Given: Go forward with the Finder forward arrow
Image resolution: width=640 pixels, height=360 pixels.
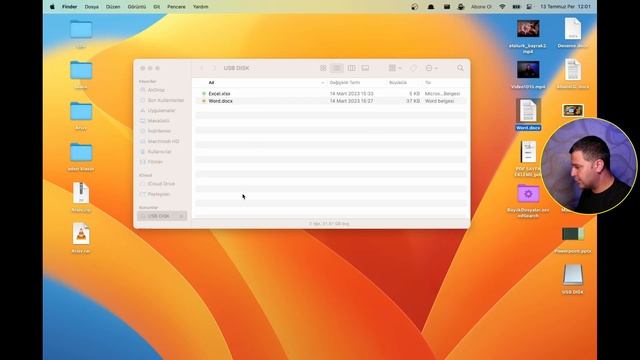Looking at the screenshot, I should pos(214,68).
